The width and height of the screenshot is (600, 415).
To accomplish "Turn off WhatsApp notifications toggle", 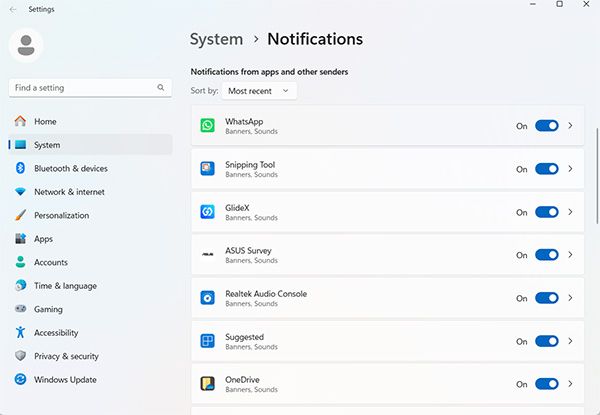I will click(x=546, y=125).
